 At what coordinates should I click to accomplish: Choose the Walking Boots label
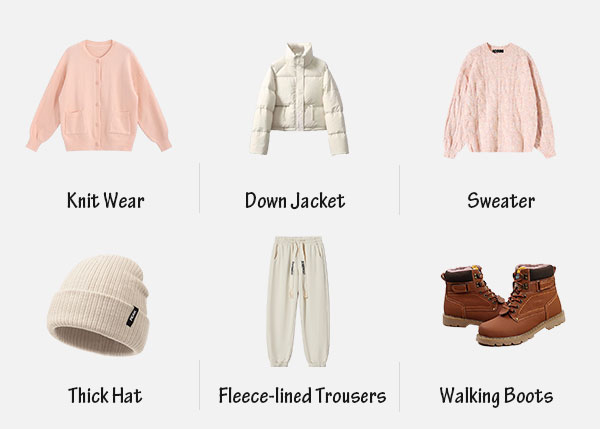coord(496,396)
